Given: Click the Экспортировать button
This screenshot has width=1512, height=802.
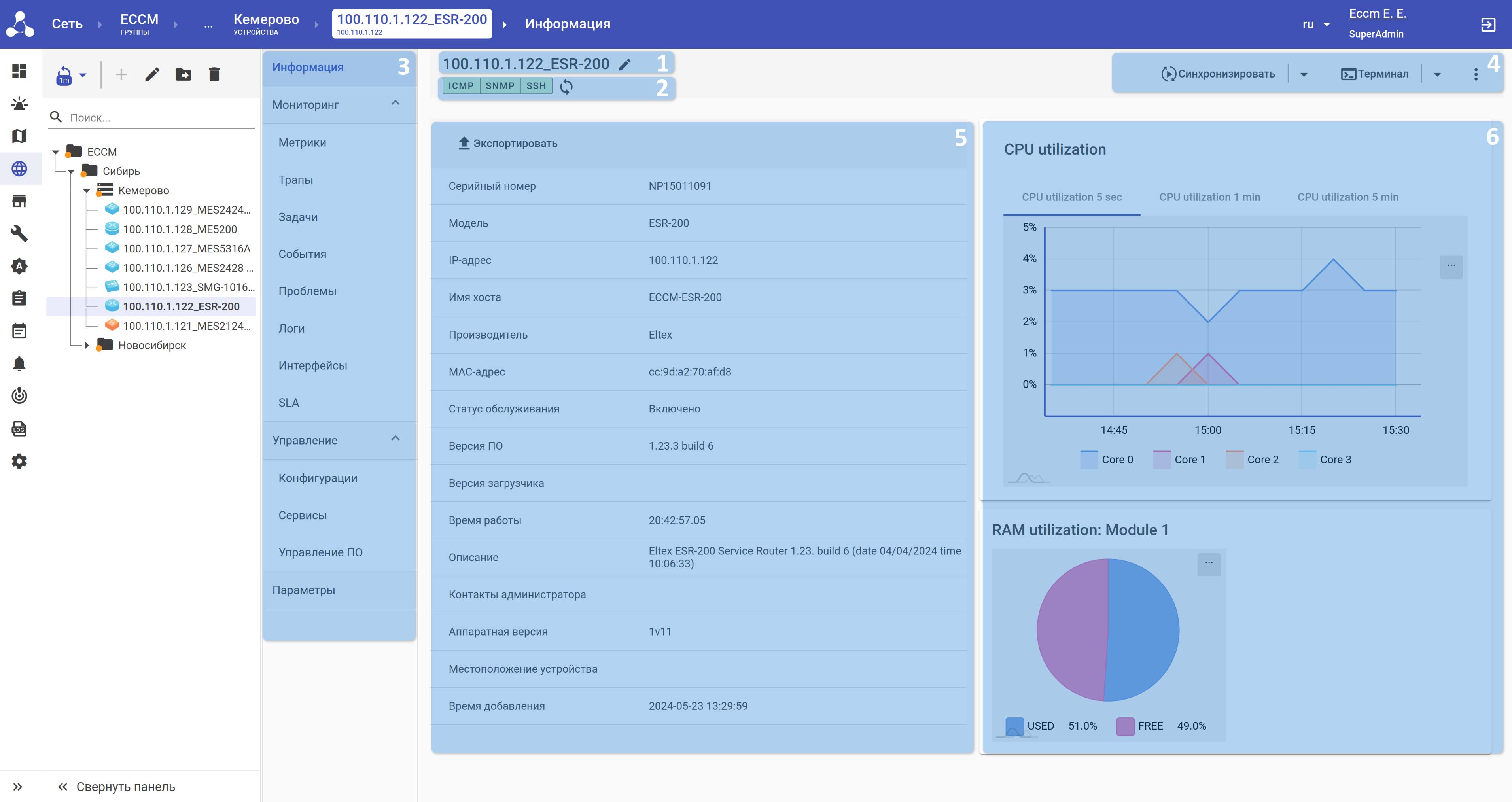Looking at the screenshot, I should pyautogui.click(x=508, y=144).
